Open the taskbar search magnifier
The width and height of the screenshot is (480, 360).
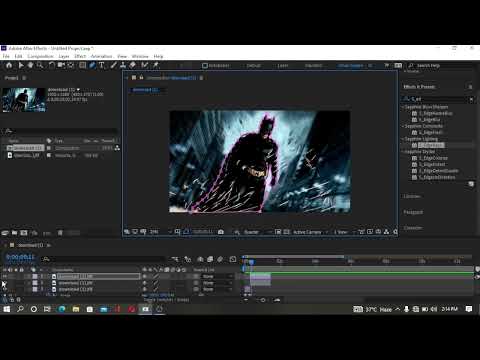pyautogui.click(x=20, y=309)
